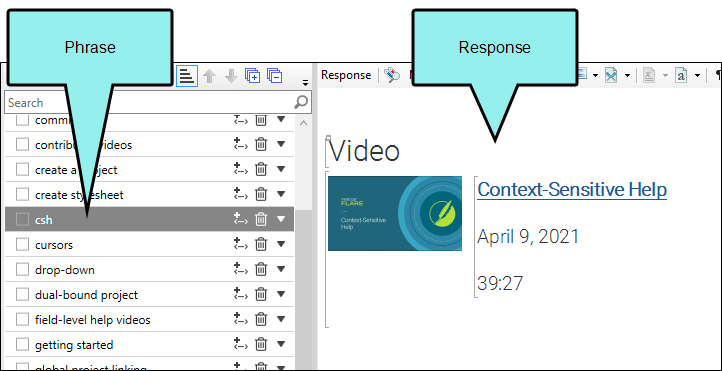Toggle the left-align list view icon
The width and height of the screenshot is (722, 371).
(187, 76)
